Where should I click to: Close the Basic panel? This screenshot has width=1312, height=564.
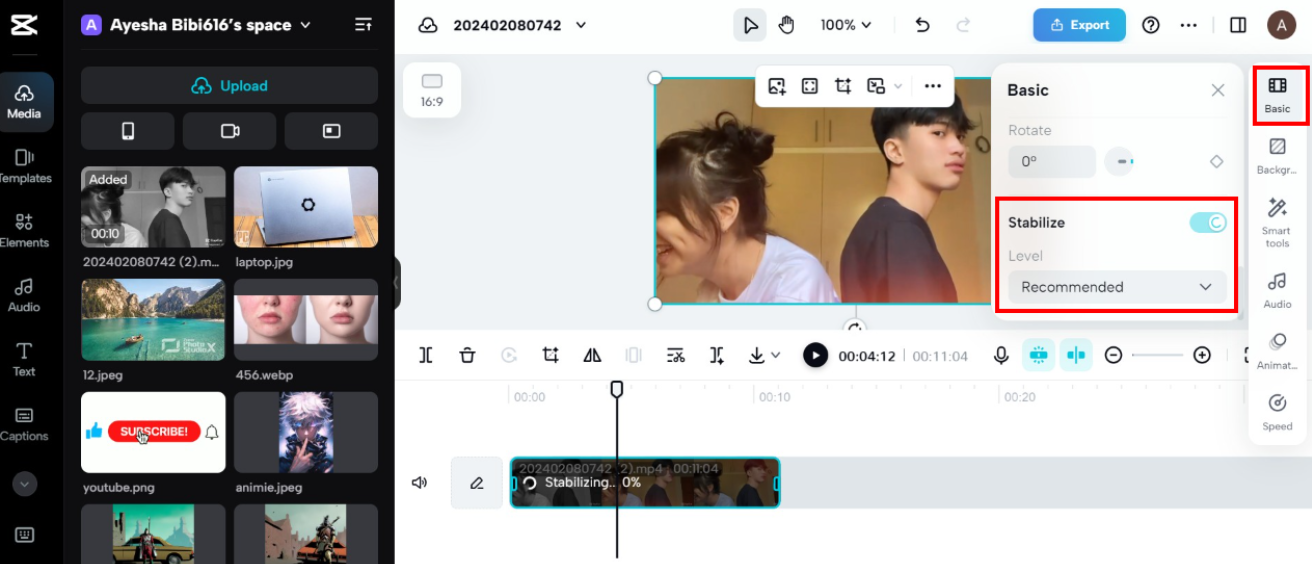[1217, 90]
